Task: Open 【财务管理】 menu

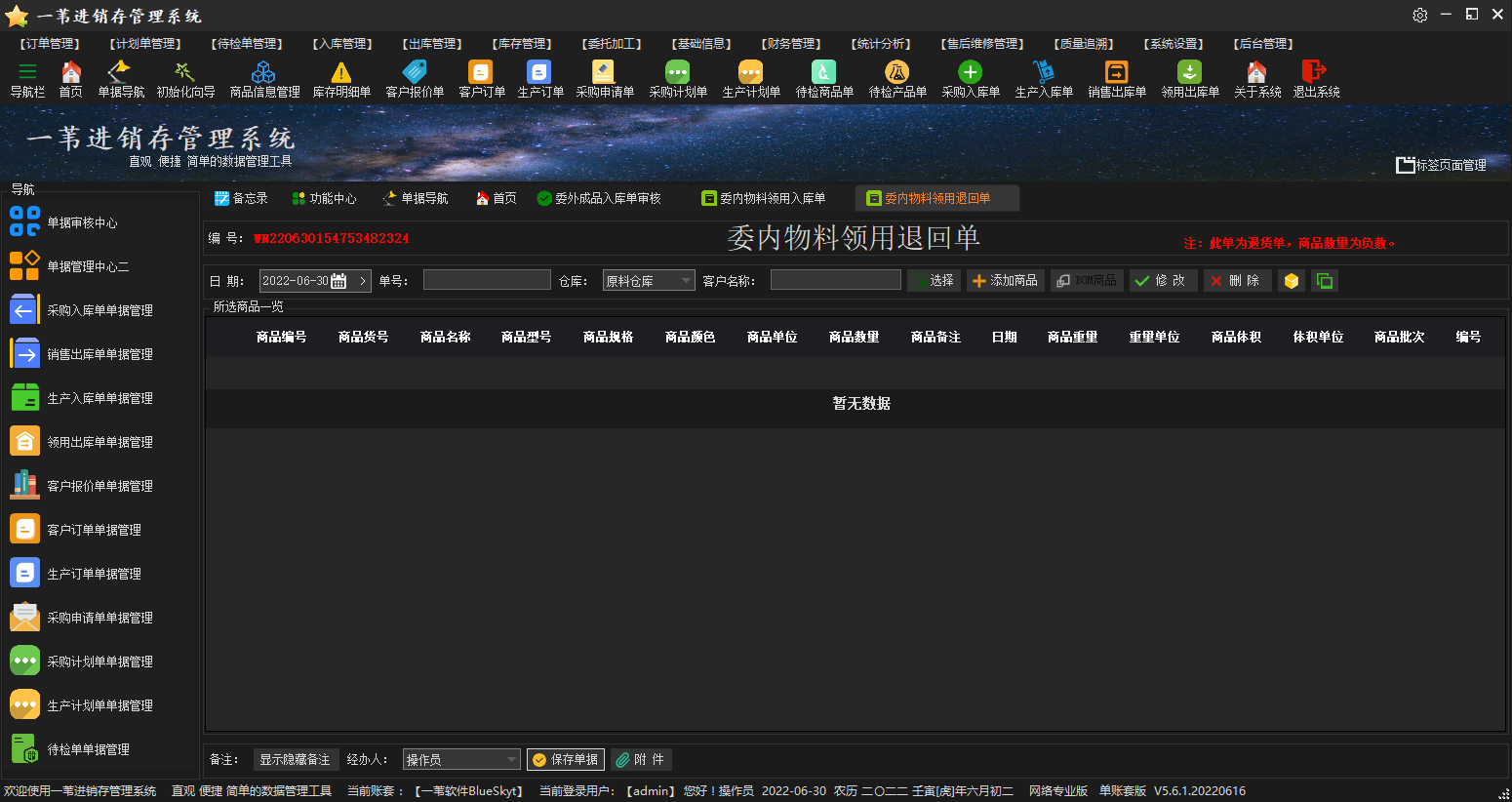Action: (791, 44)
